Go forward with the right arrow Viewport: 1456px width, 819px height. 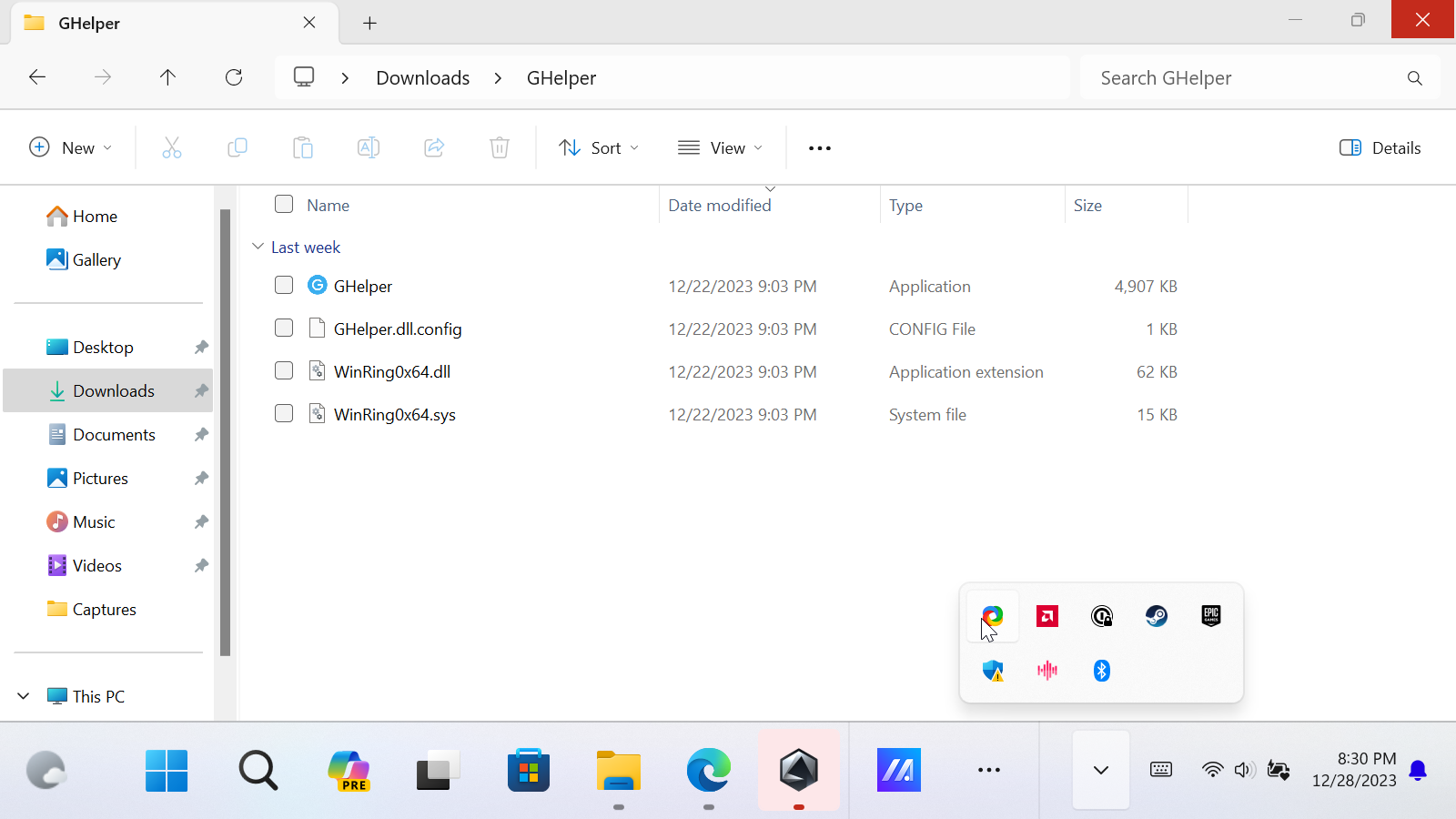coord(103,77)
